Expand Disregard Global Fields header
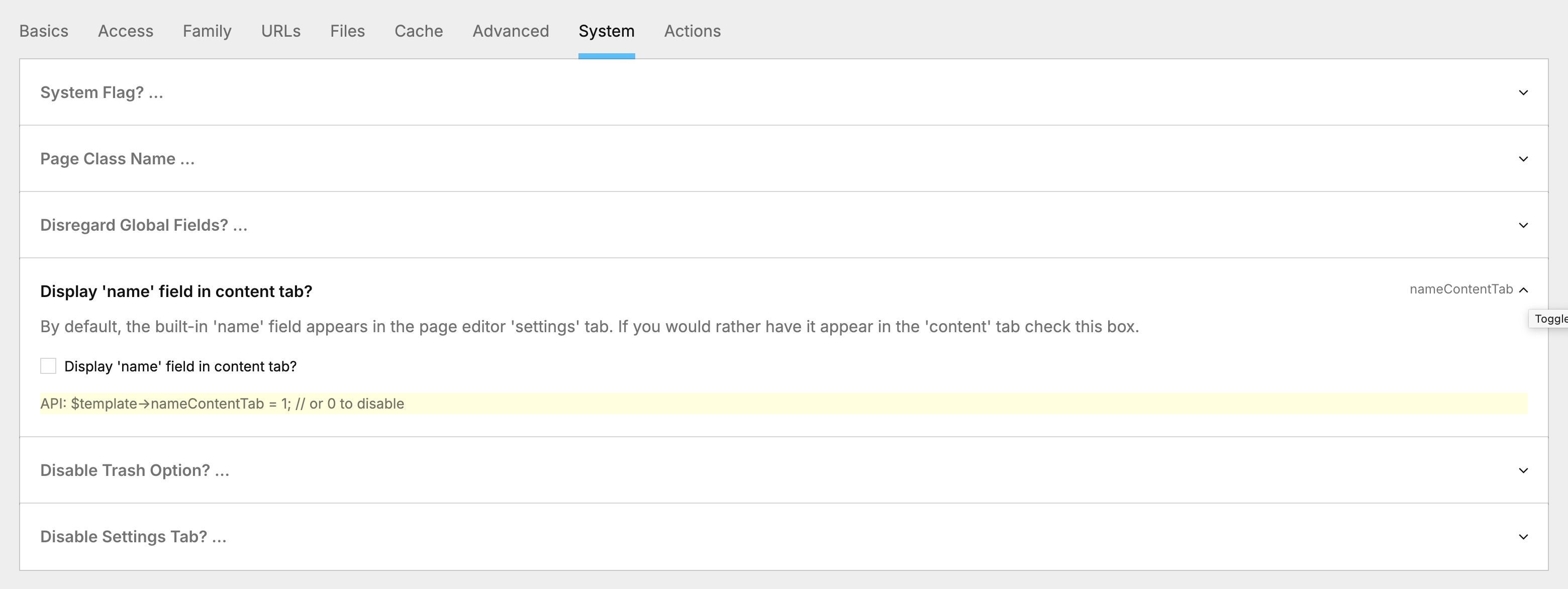 pyautogui.click(x=144, y=225)
